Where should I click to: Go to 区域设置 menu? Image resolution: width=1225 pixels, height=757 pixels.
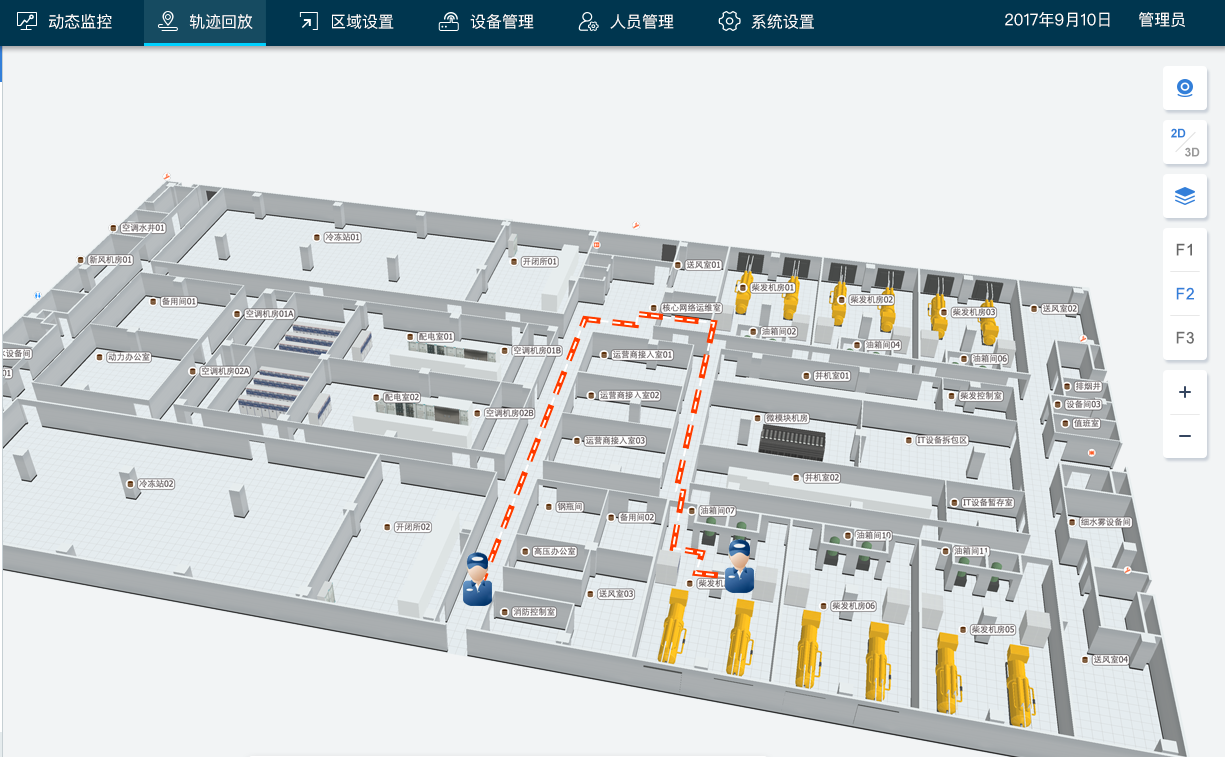pos(346,22)
